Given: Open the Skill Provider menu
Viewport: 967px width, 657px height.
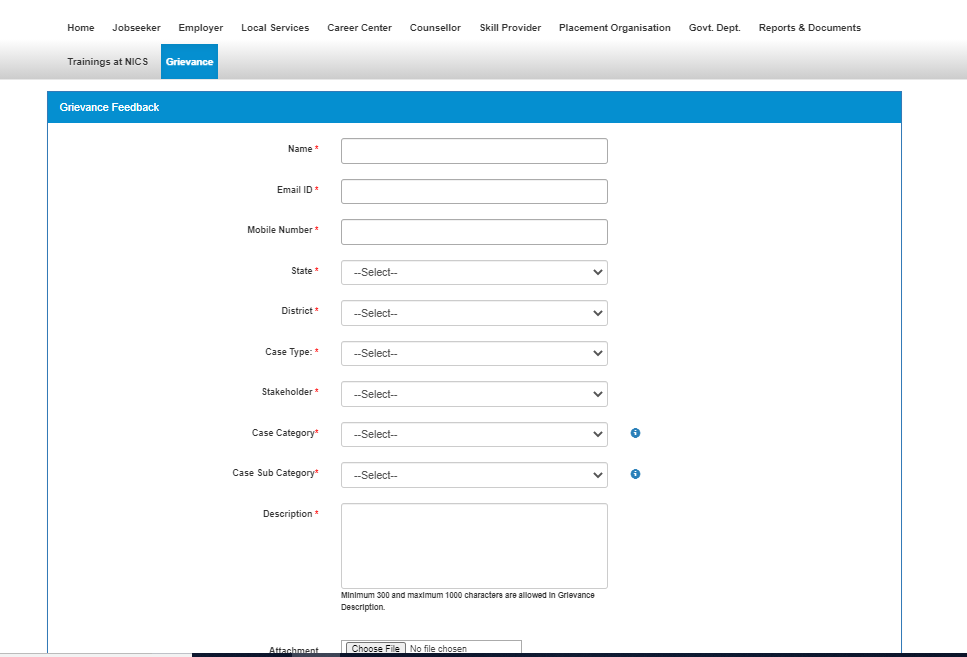Looking at the screenshot, I should (510, 28).
